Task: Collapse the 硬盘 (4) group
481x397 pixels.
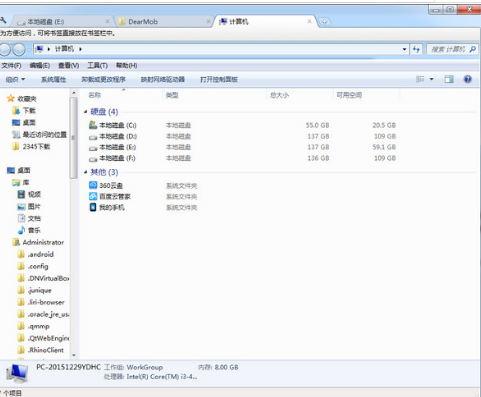Action: [86, 112]
